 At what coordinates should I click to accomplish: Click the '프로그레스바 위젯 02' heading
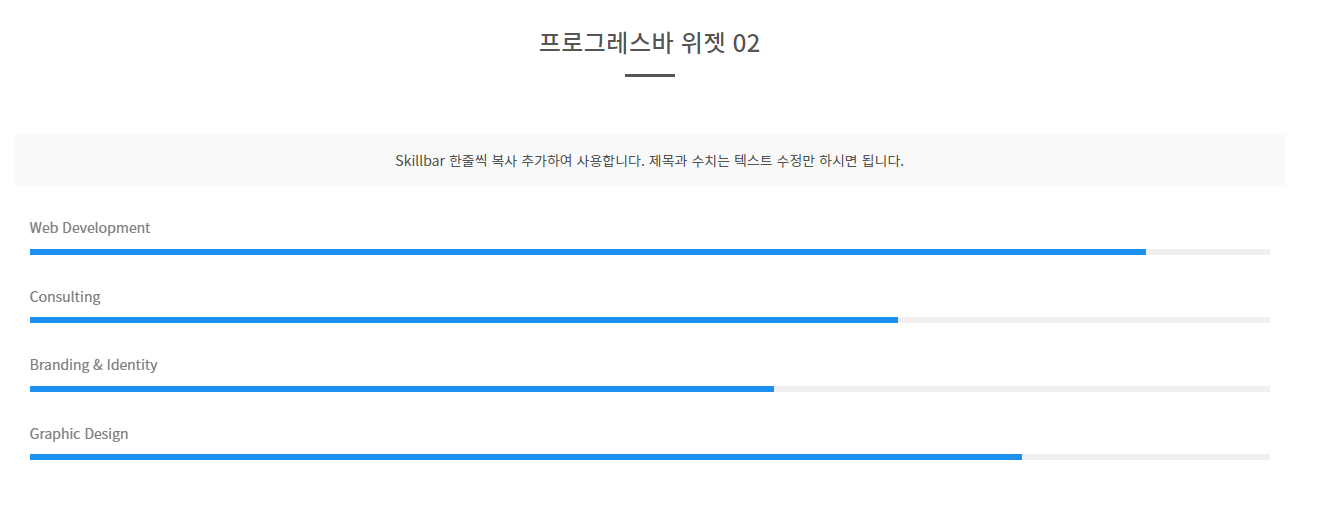point(649,43)
